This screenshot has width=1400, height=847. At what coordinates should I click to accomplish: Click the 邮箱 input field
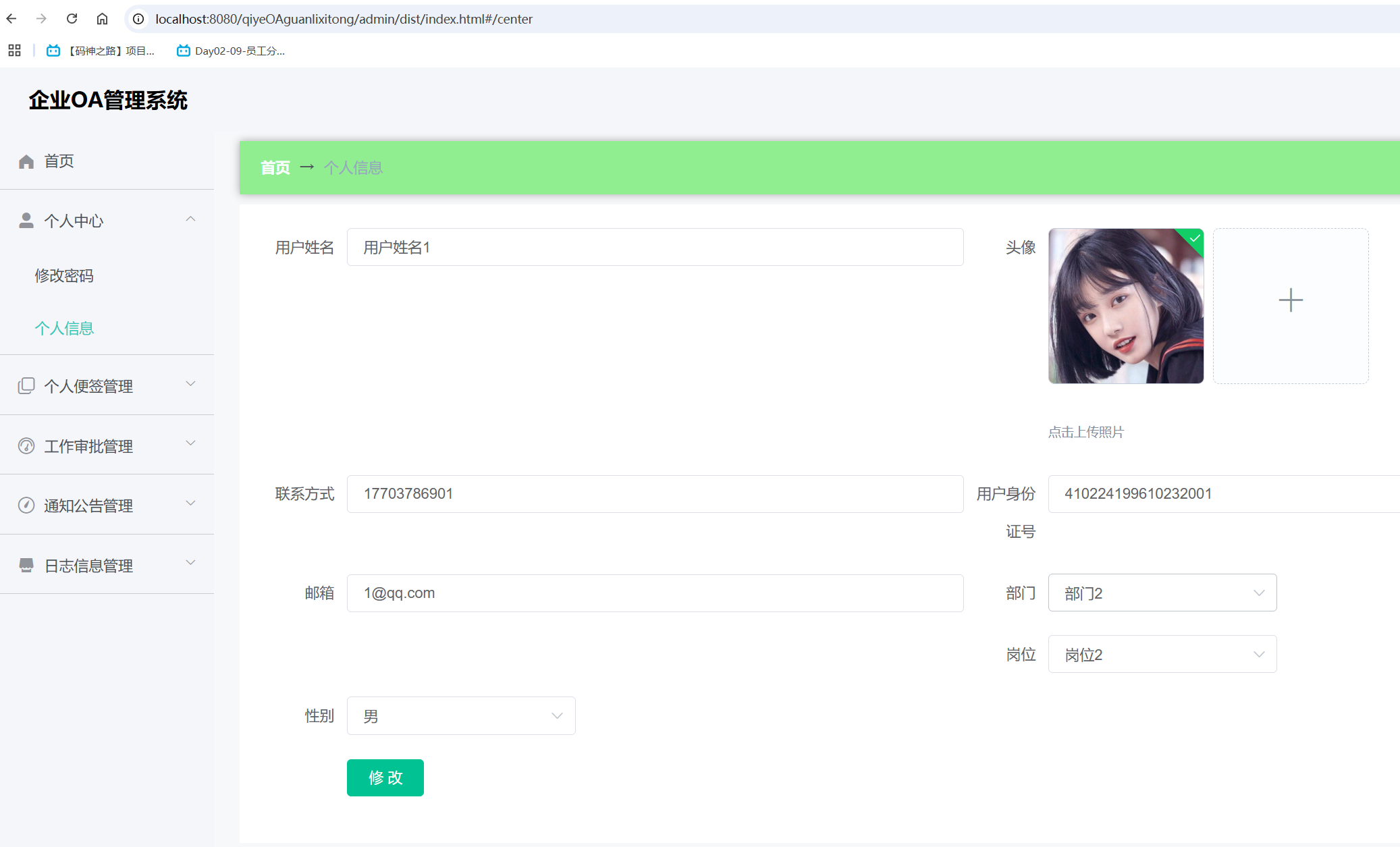[x=654, y=593]
